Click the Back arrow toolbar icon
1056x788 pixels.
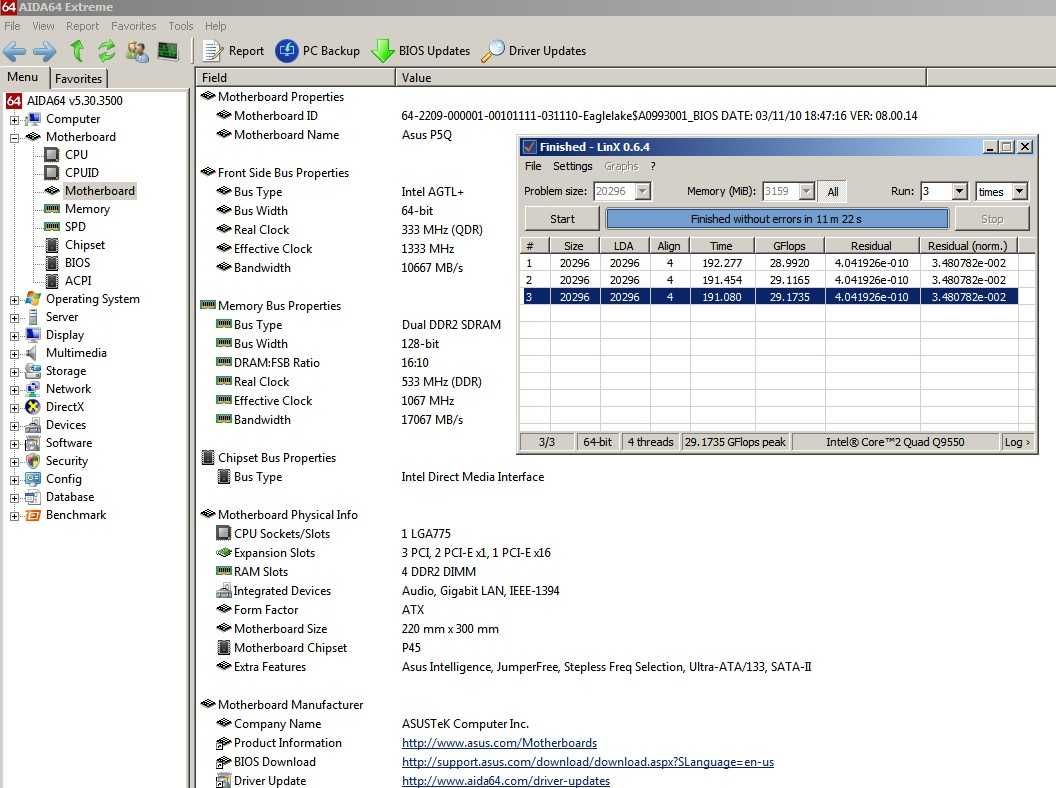pyautogui.click(x=15, y=51)
